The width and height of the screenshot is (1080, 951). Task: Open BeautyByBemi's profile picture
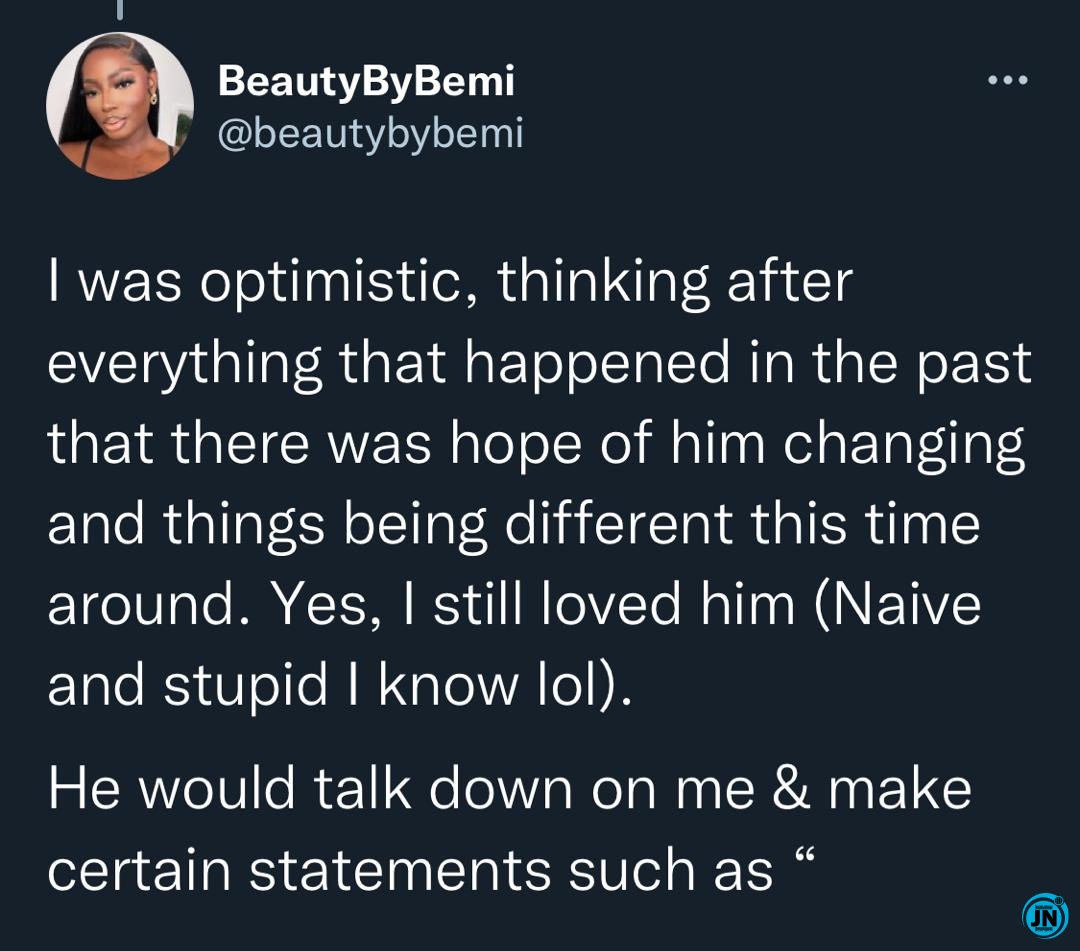coord(120,106)
